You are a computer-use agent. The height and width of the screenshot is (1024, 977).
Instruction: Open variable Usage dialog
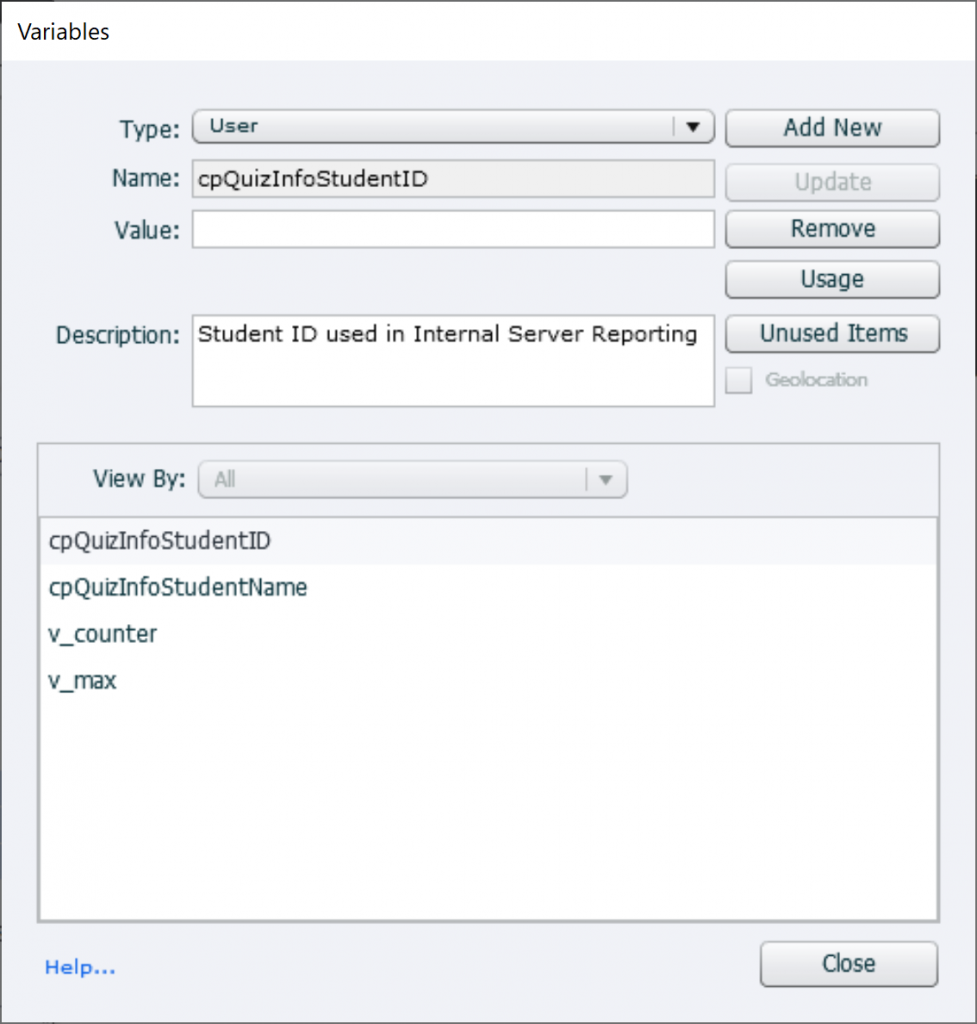click(832, 279)
